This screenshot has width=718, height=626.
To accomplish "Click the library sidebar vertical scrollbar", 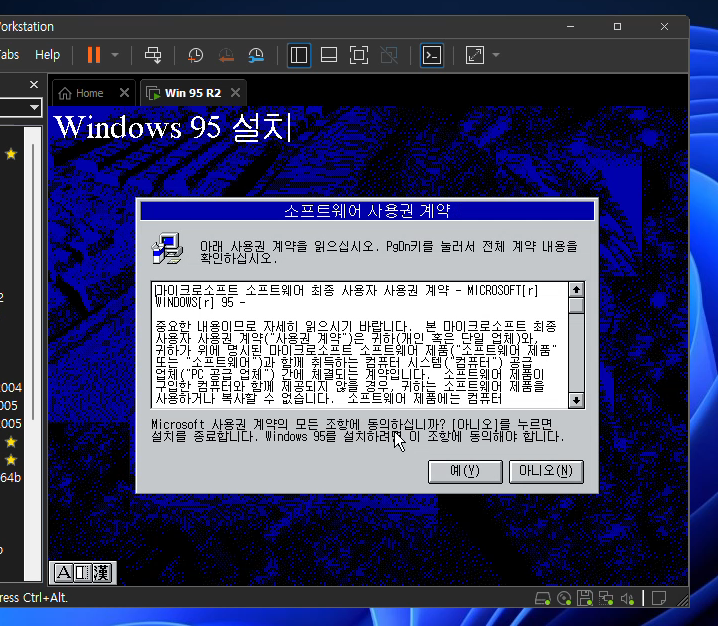I will point(33,282).
